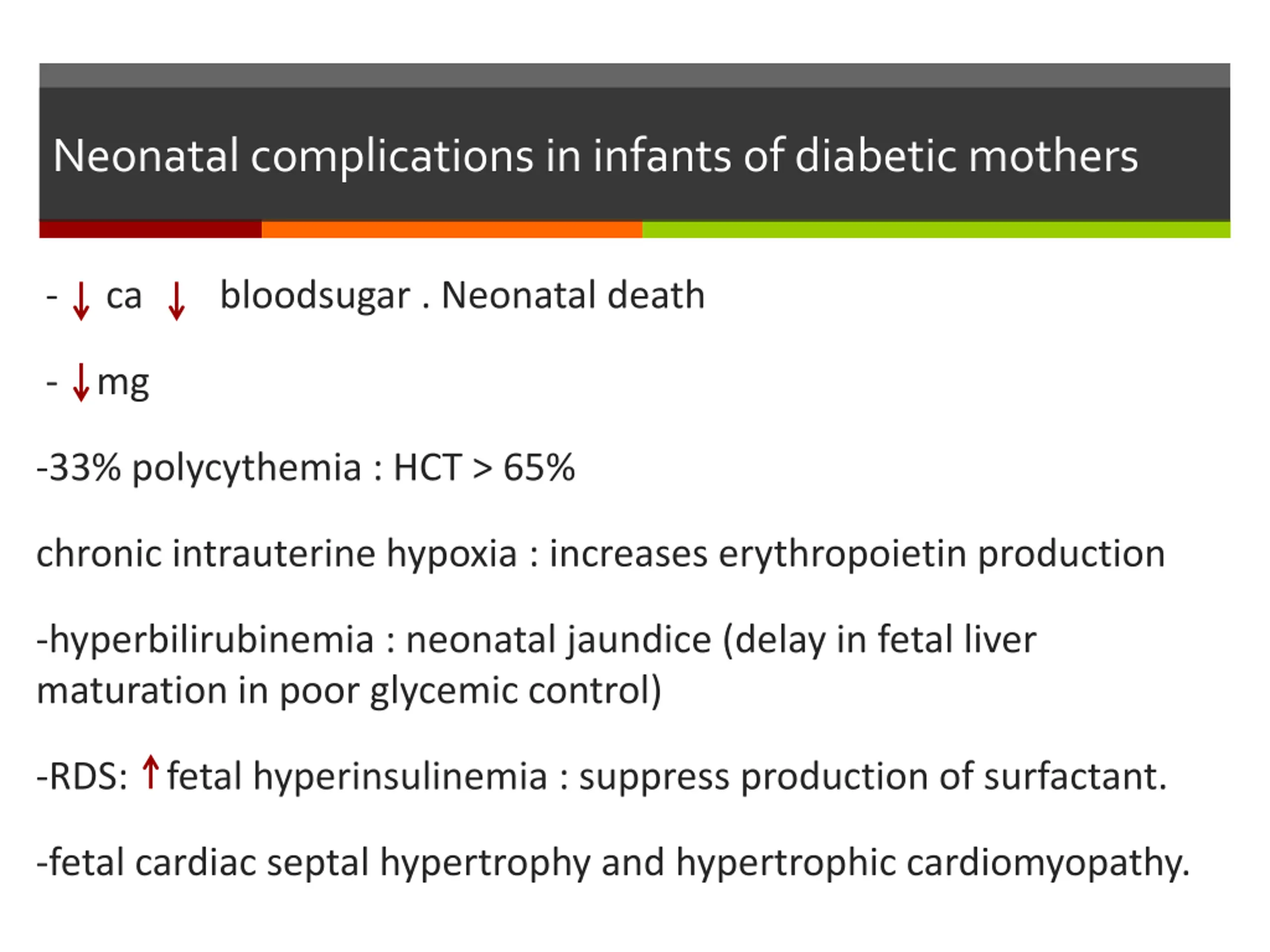
Task: Click the green bar segment under title
Action: (937, 229)
